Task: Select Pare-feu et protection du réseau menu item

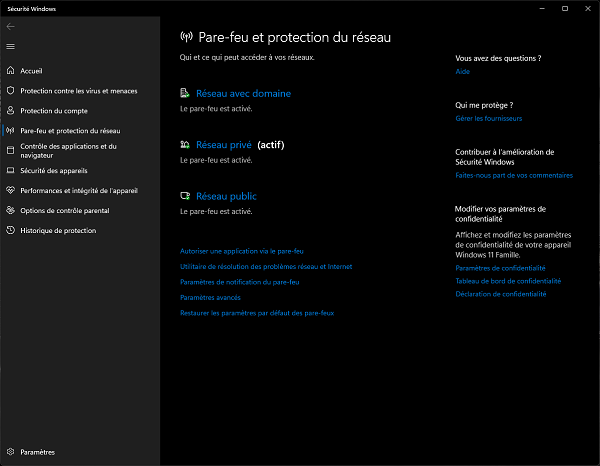Action: point(70,130)
